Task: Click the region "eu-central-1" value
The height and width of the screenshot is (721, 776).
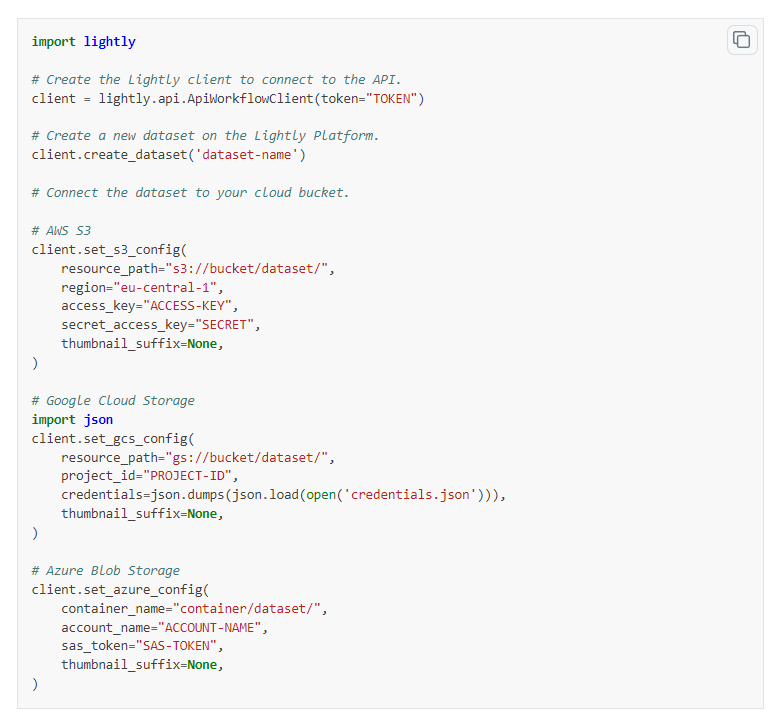Action: click(x=165, y=288)
